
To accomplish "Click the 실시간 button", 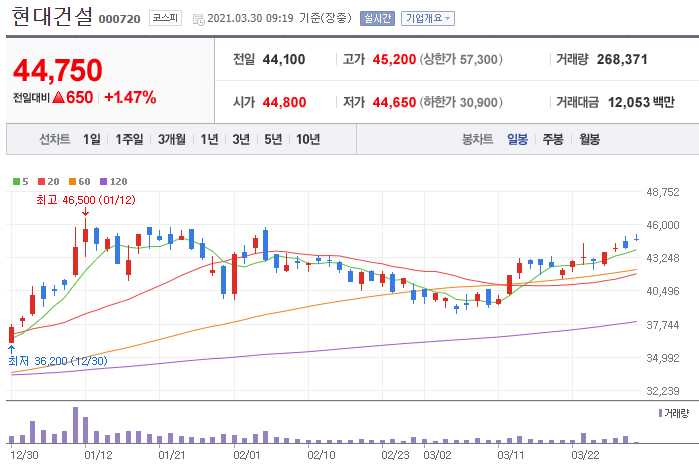I will (377, 18).
